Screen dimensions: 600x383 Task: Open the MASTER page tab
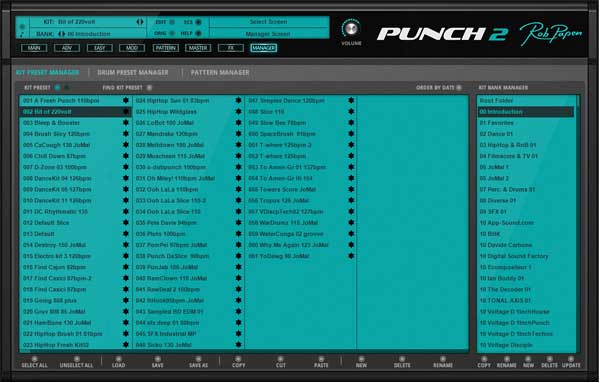pos(198,48)
